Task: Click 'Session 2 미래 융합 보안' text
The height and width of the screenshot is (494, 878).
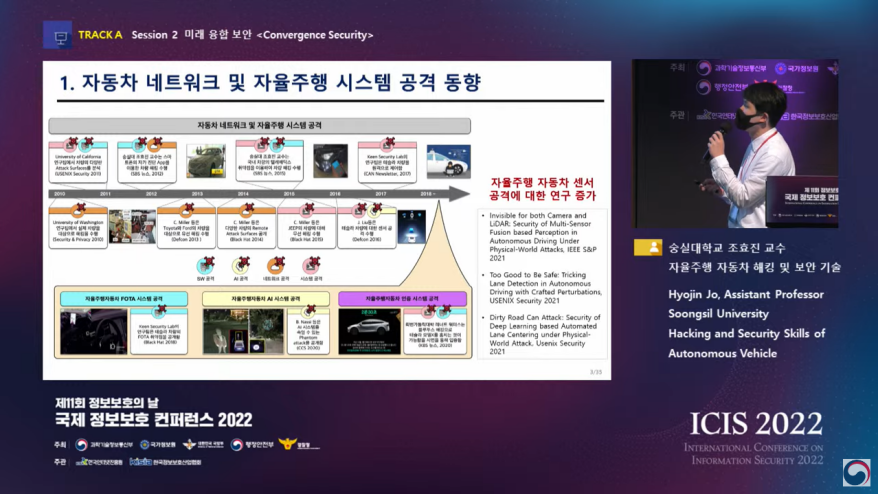Action: (192, 35)
